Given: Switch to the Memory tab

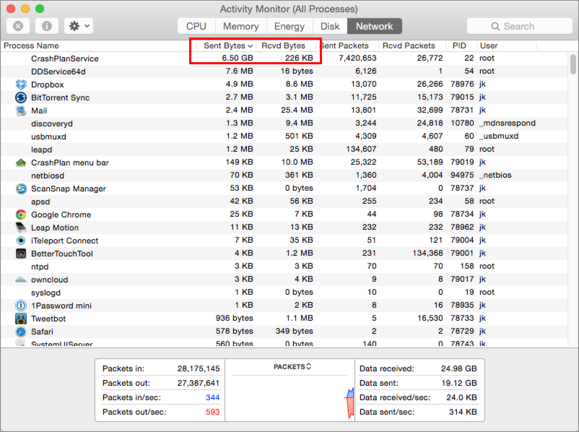Looking at the screenshot, I should click(x=241, y=26).
